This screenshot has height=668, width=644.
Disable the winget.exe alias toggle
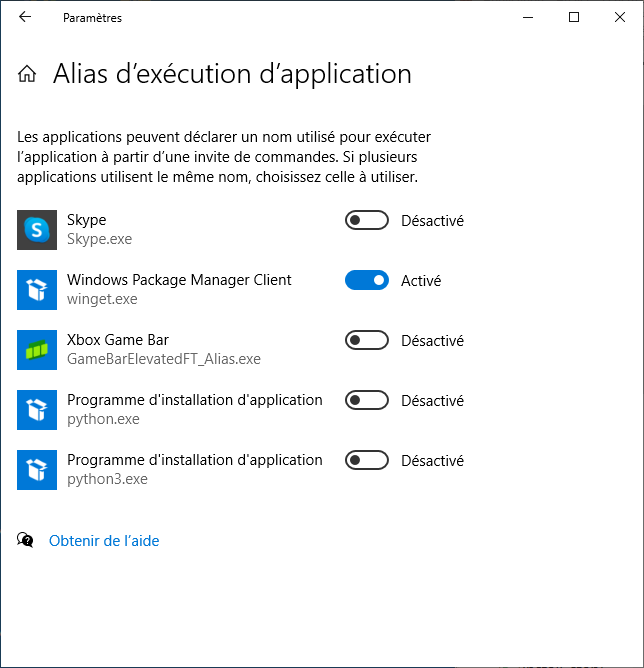tap(367, 280)
